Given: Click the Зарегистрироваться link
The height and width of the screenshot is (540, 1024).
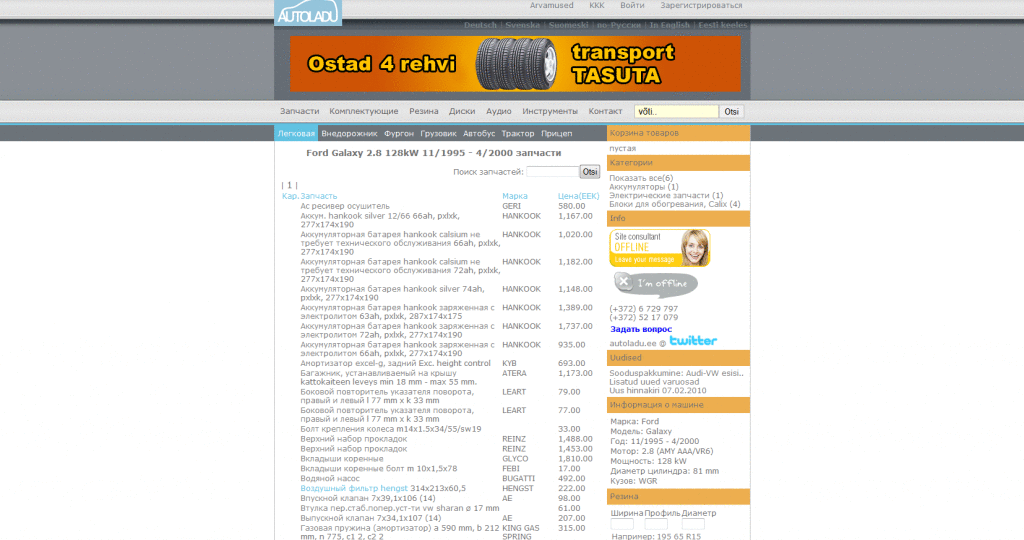Looking at the screenshot, I should coord(701,5).
